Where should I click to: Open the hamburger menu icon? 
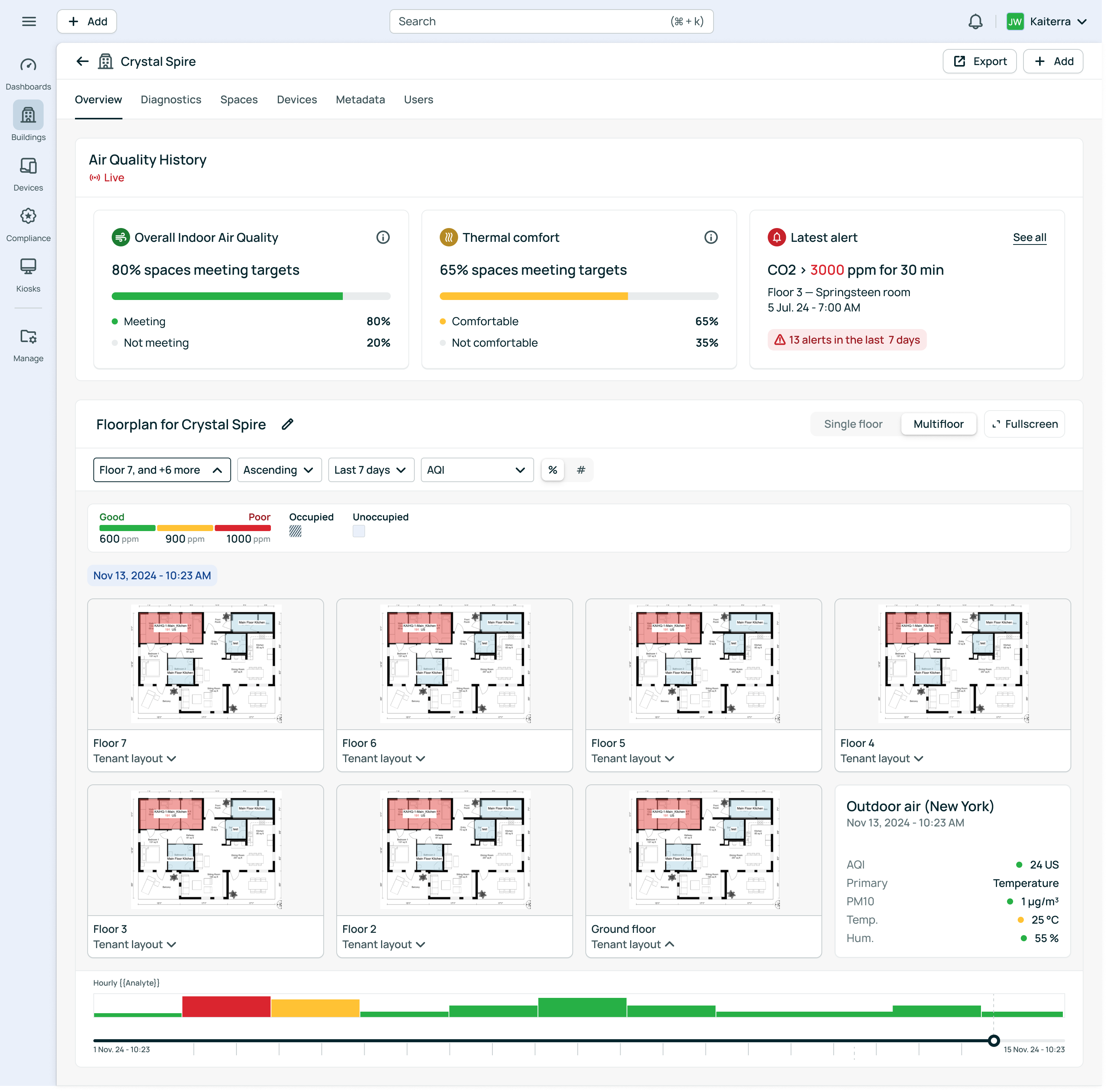29,22
